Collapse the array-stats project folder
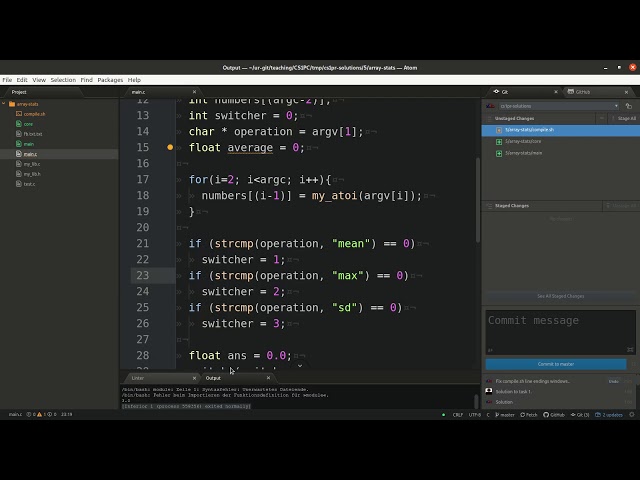This screenshot has width=640, height=480. tap(4, 104)
